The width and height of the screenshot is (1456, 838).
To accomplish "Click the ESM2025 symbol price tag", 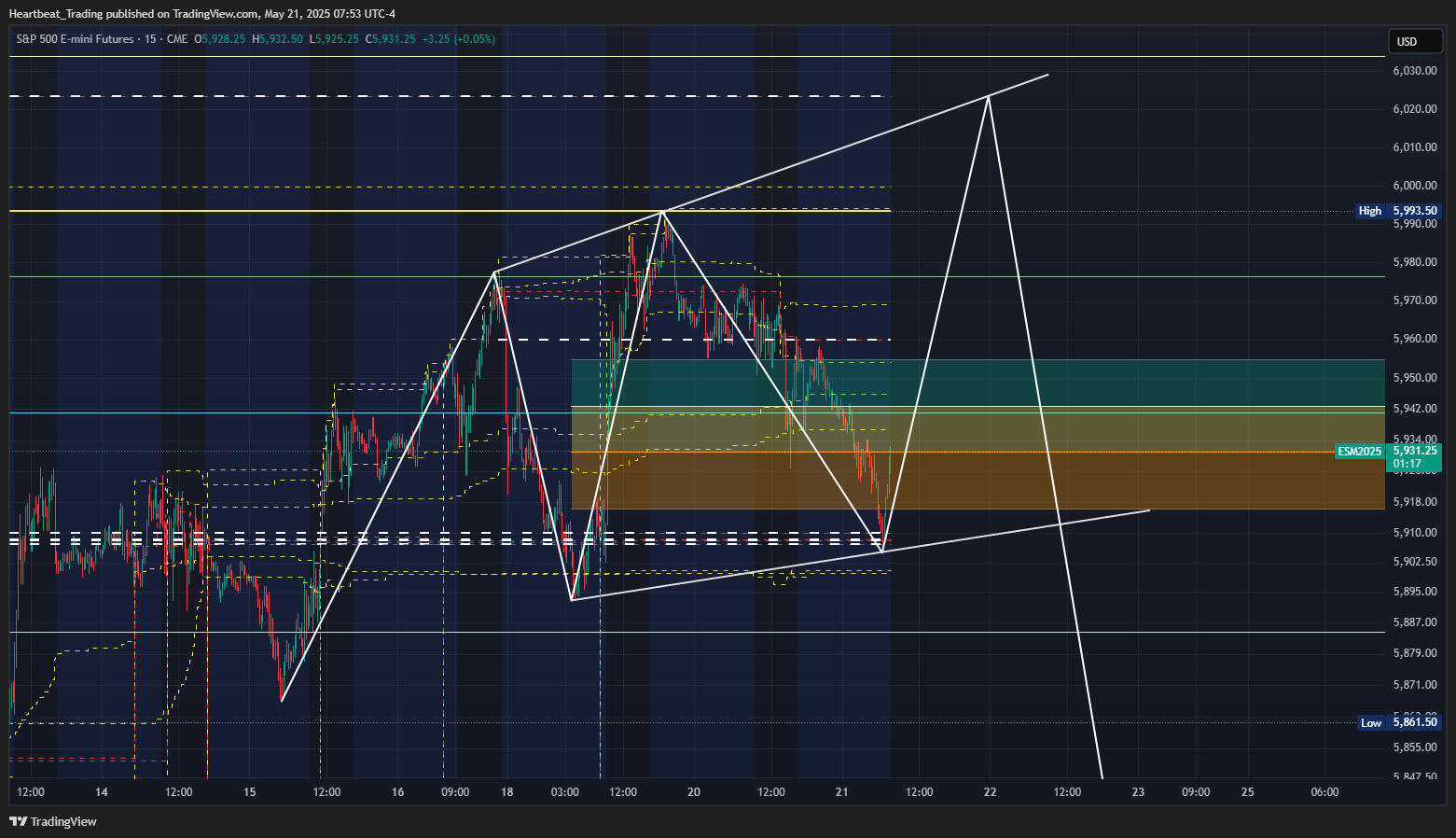I will 1360,452.
